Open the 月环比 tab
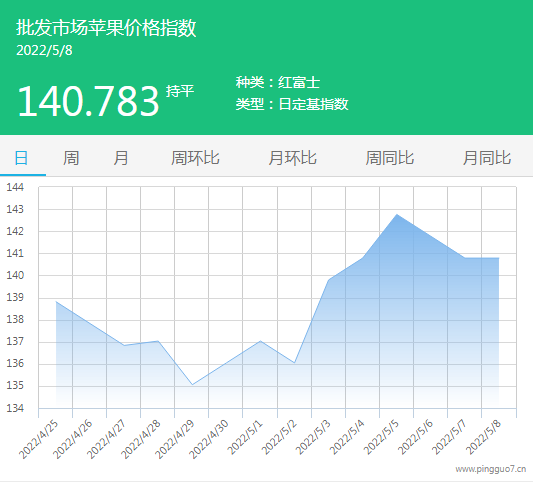This screenshot has height=482, width=533. pos(292,158)
